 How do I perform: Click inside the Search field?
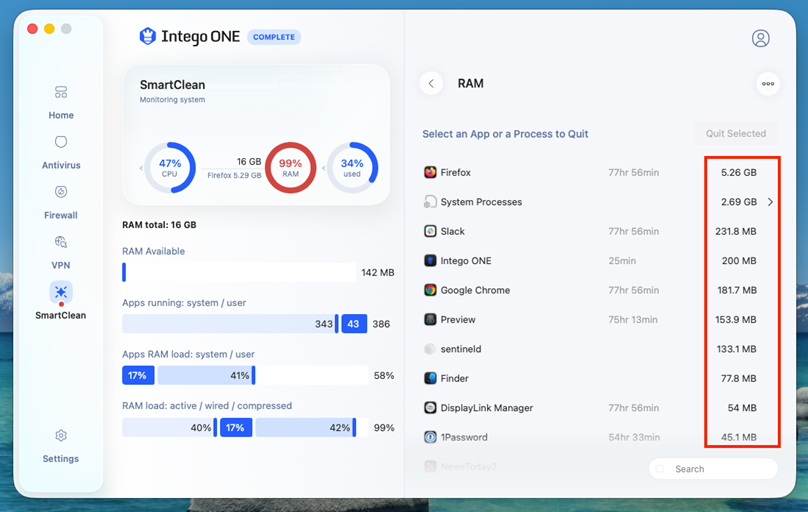point(713,469)
